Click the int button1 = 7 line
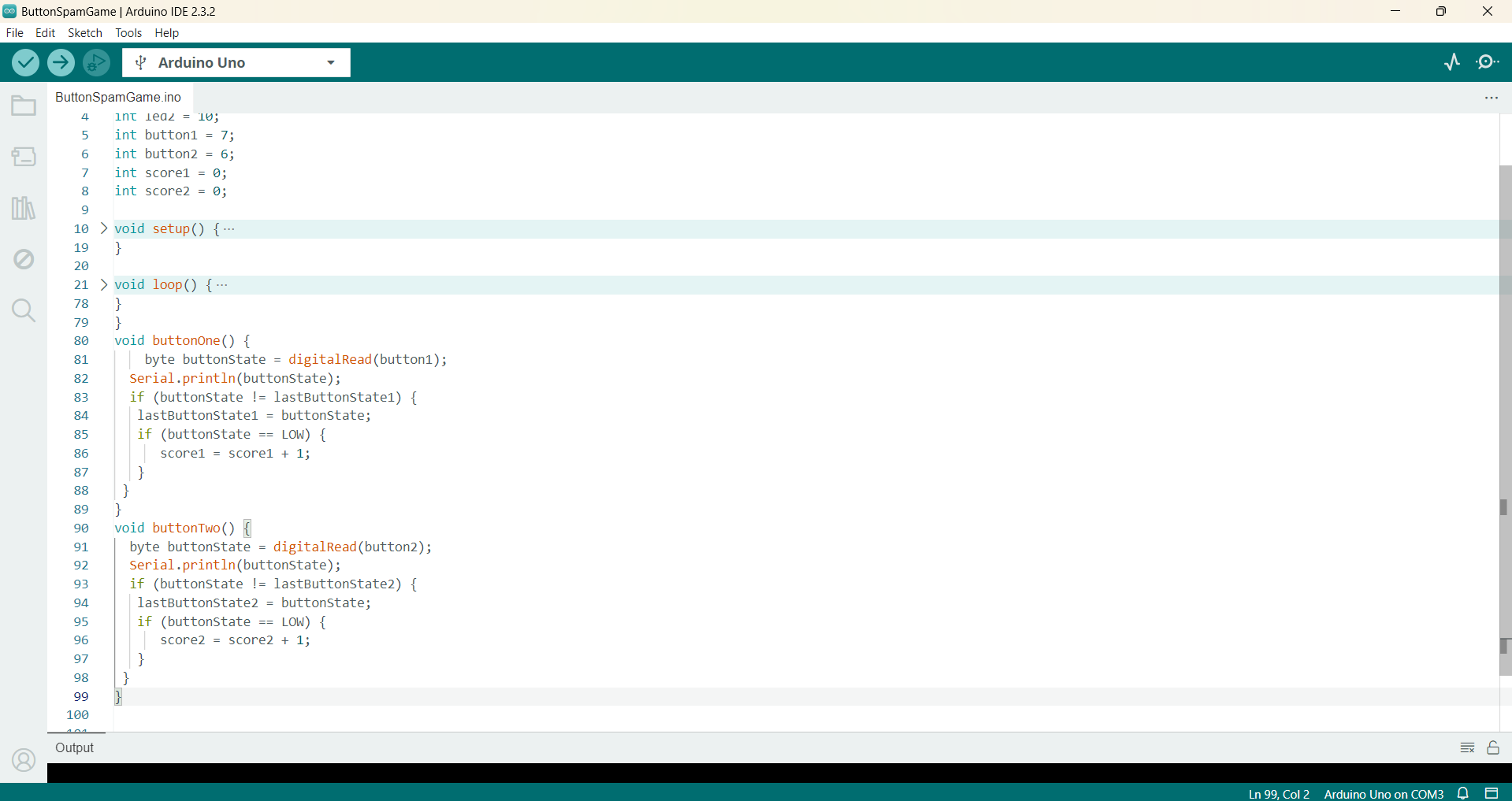1512x801 pixels. pyautogui.click(x=174, y=135)
